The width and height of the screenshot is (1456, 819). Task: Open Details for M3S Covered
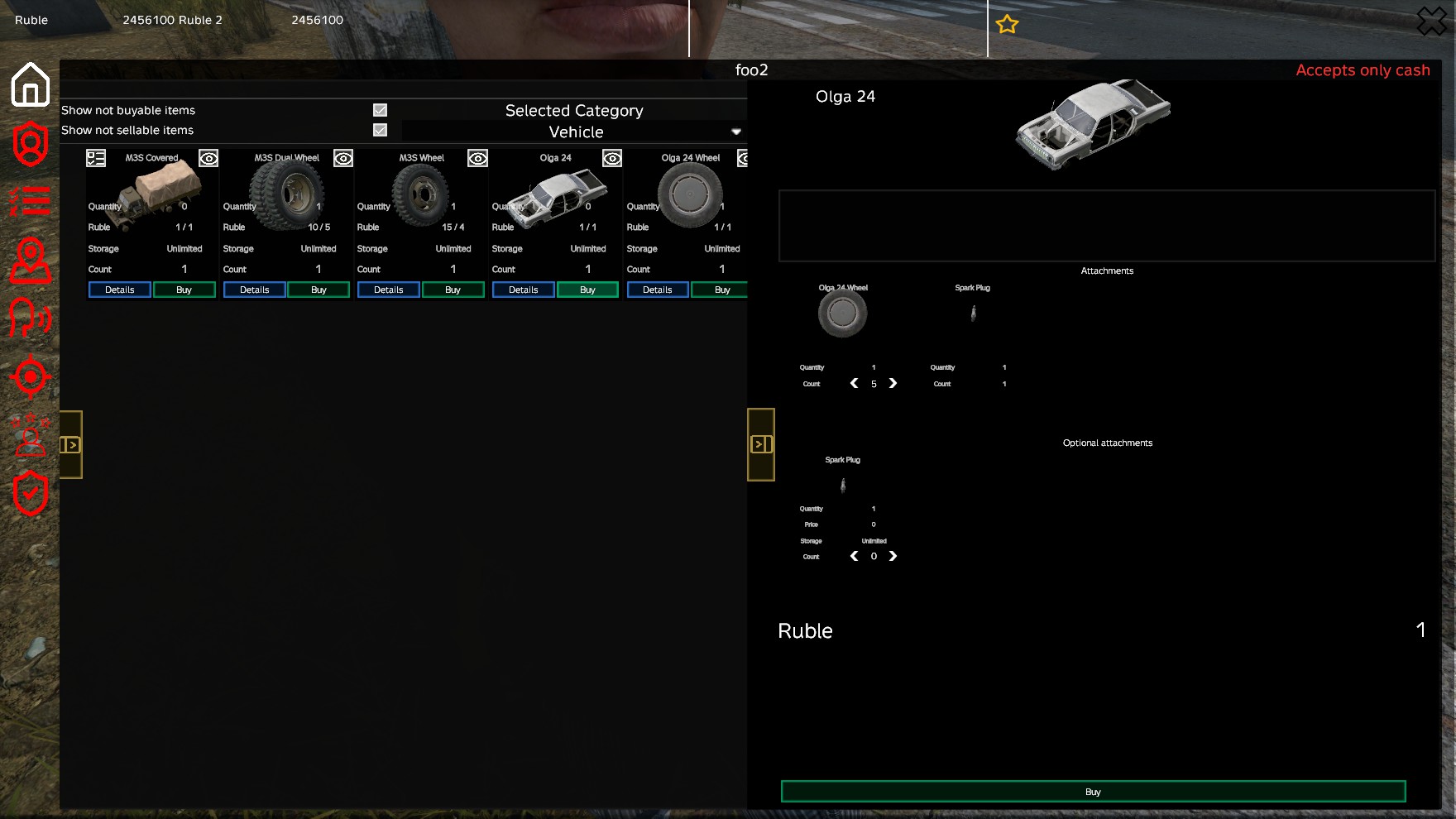pyautogui.click(x=120, y=290)
